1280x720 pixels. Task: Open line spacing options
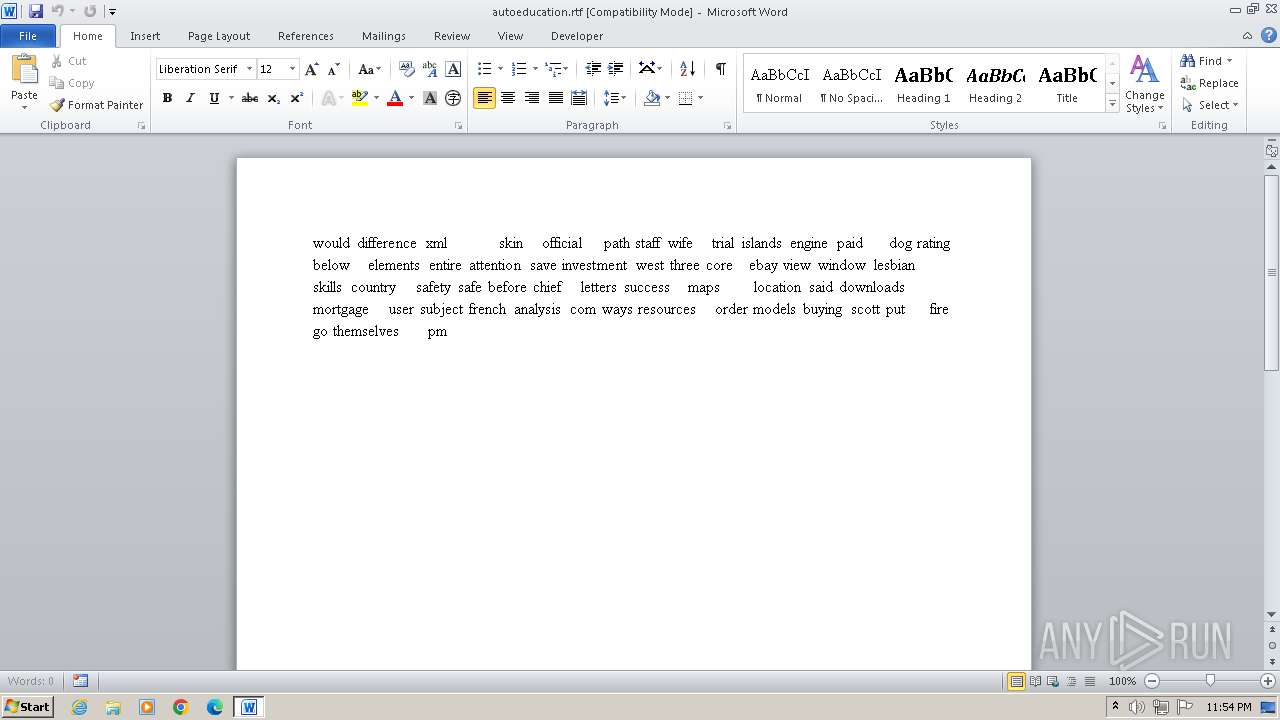pos(614,98)
